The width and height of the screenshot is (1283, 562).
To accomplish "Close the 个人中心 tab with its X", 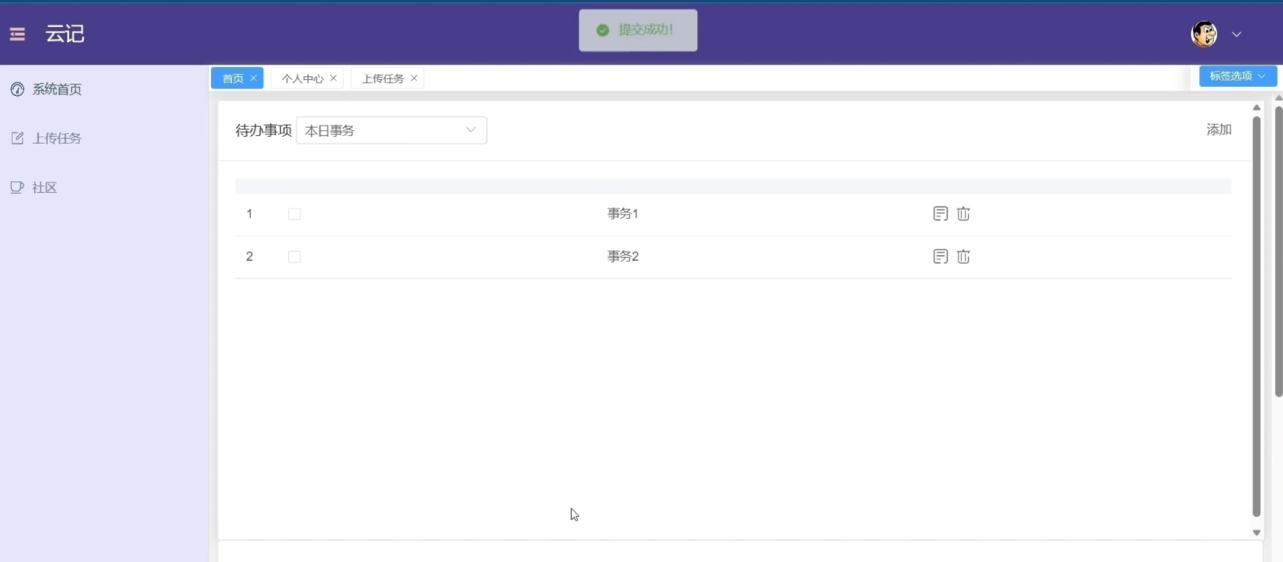I will pos(334,78).
